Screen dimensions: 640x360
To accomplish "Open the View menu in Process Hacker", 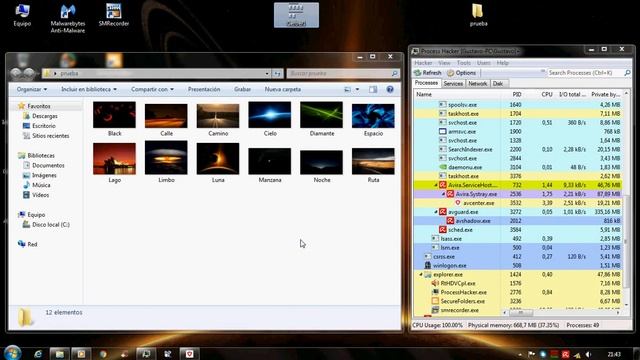I will (444, 63).
